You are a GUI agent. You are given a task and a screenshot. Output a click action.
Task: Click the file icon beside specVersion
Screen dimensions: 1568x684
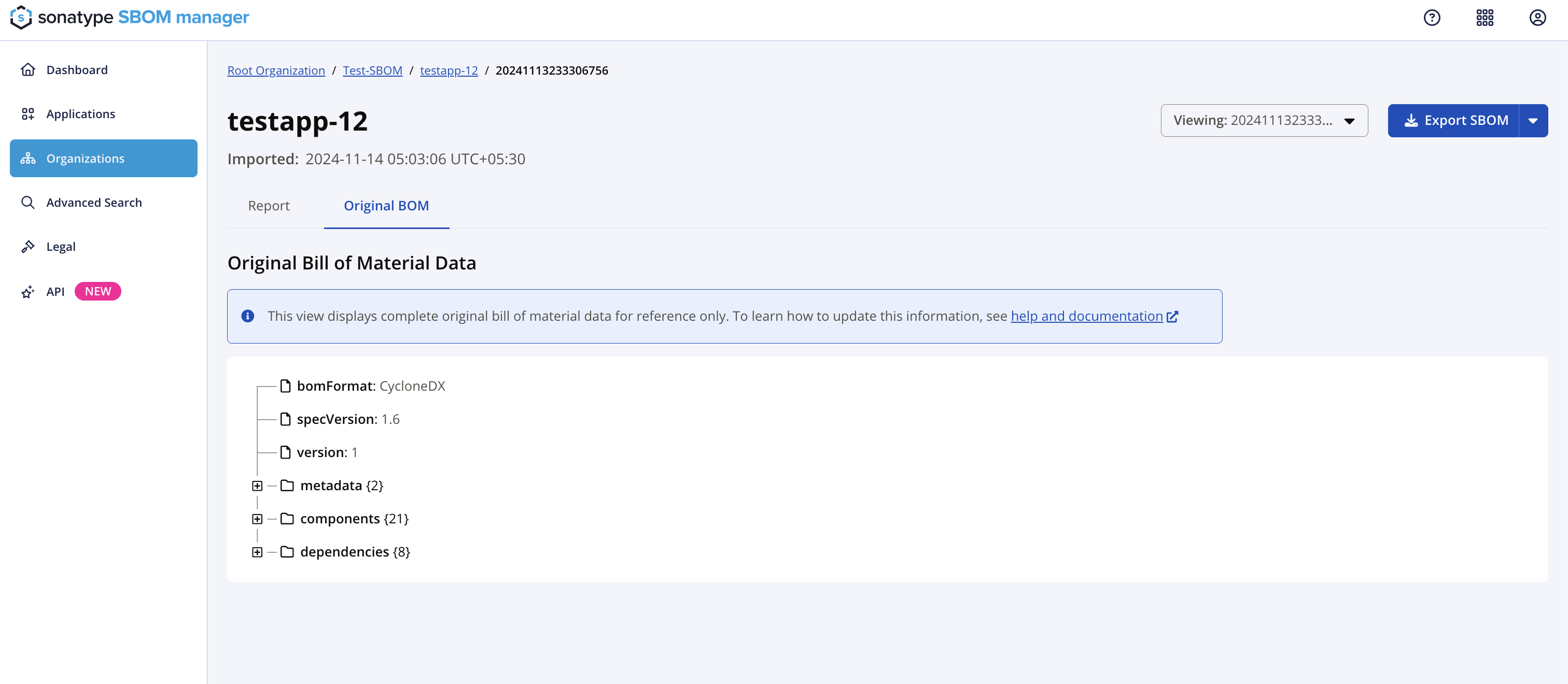click(x=286, y=419)
